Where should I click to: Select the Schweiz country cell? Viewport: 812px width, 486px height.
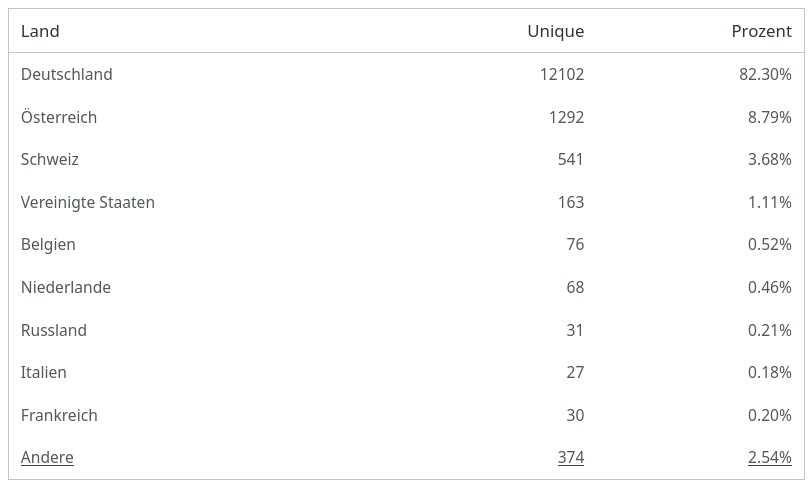50,160
